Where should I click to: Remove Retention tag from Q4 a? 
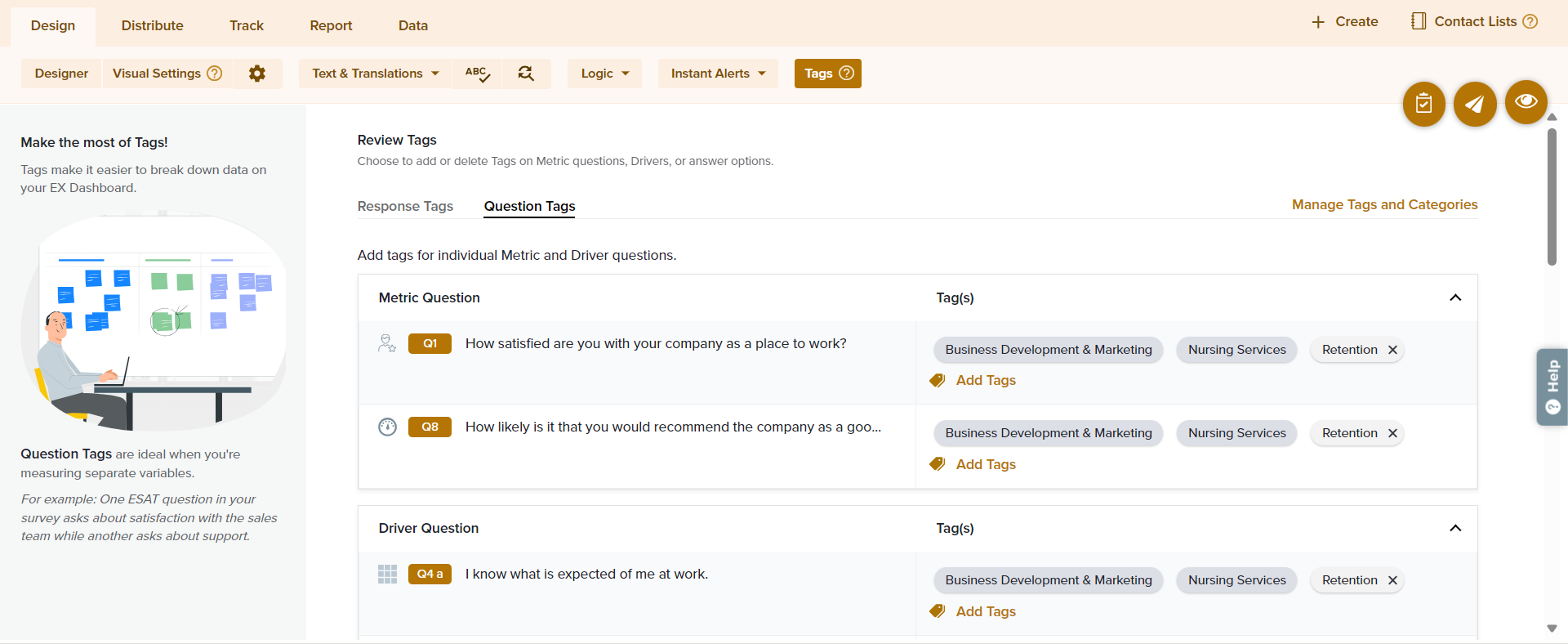[1392, 580]
